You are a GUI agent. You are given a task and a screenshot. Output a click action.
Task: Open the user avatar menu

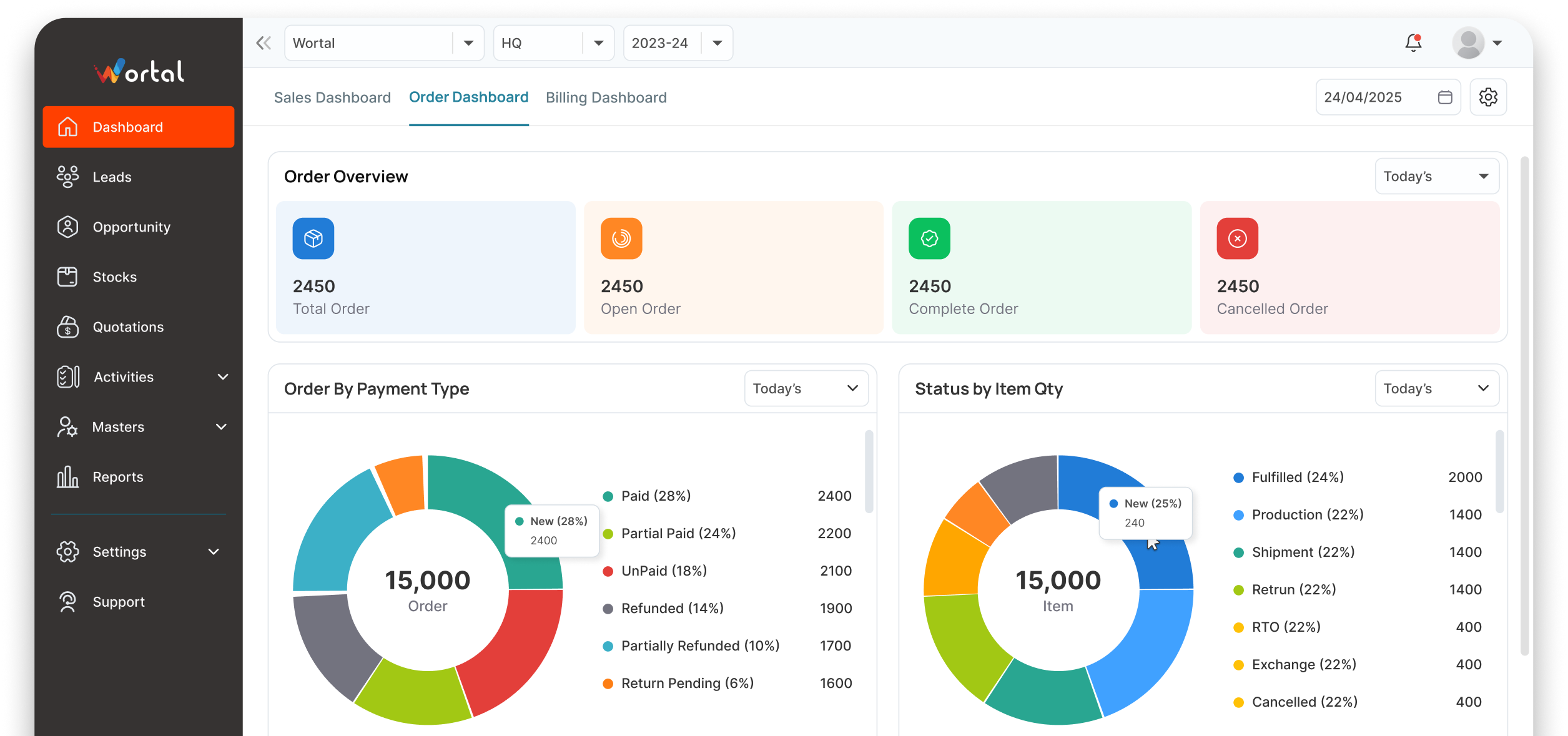click(x=1477, y=43)
